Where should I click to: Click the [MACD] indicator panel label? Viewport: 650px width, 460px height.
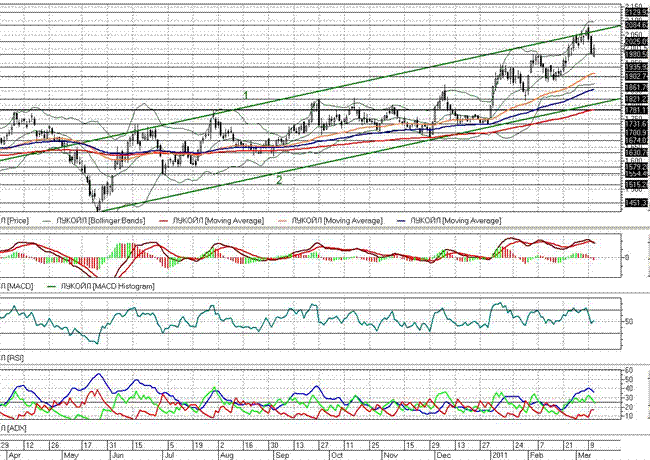click(18, 287)
